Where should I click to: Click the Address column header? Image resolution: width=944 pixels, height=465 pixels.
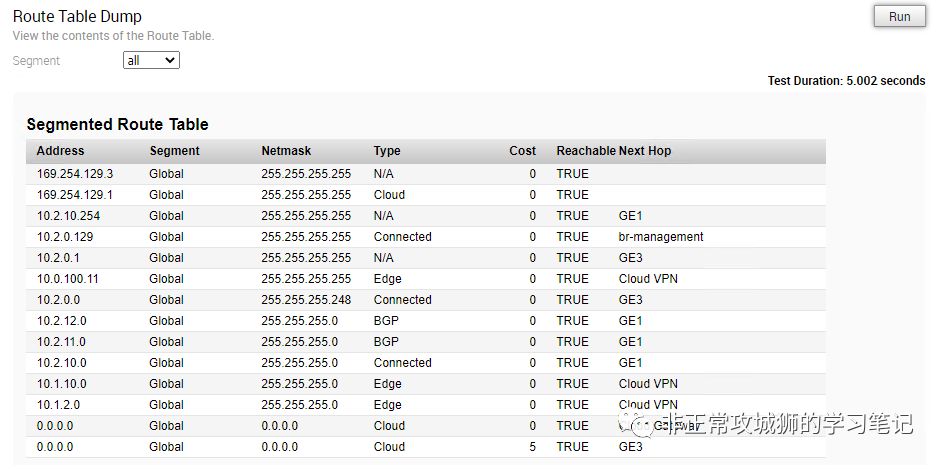[60, 151]
